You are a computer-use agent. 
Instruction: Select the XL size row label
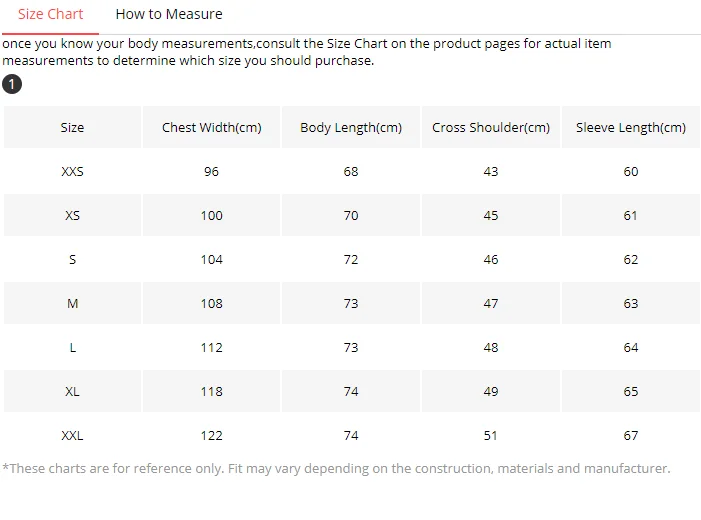tap(72, 392)
